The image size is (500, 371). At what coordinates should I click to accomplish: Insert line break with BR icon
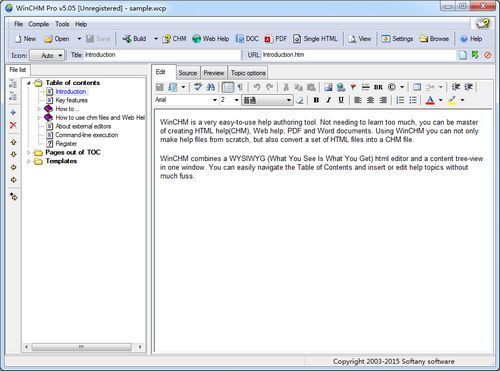coord(378,87)
